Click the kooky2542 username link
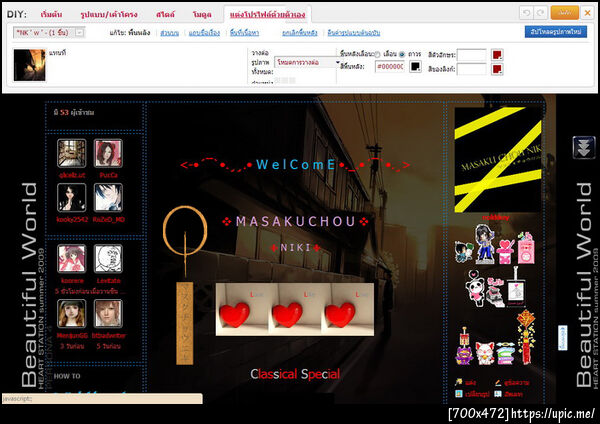Image resolution: width=600 pixels, height=424 pixels. 72,219
